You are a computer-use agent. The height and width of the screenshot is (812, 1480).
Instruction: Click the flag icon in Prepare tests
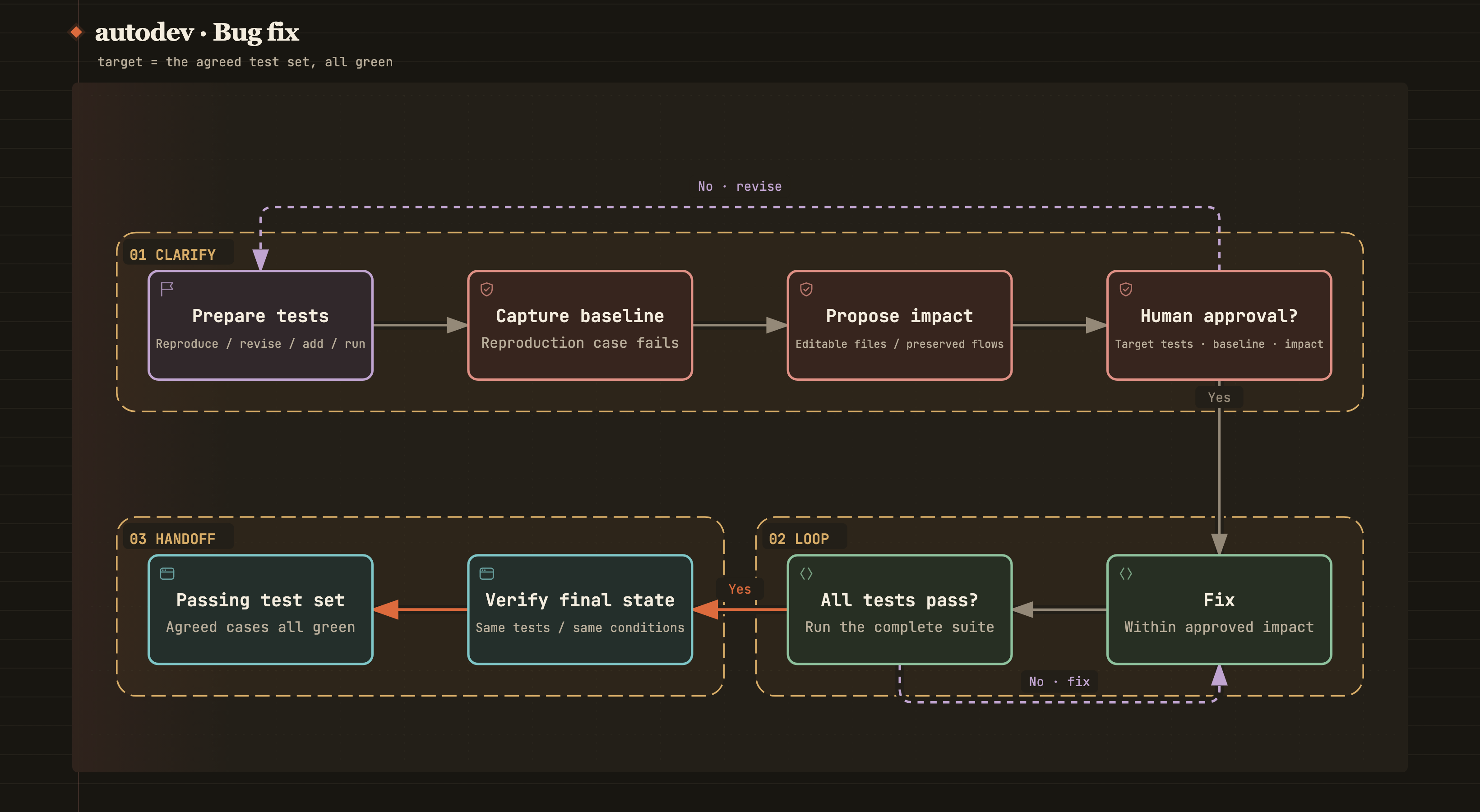pos(167,289)
